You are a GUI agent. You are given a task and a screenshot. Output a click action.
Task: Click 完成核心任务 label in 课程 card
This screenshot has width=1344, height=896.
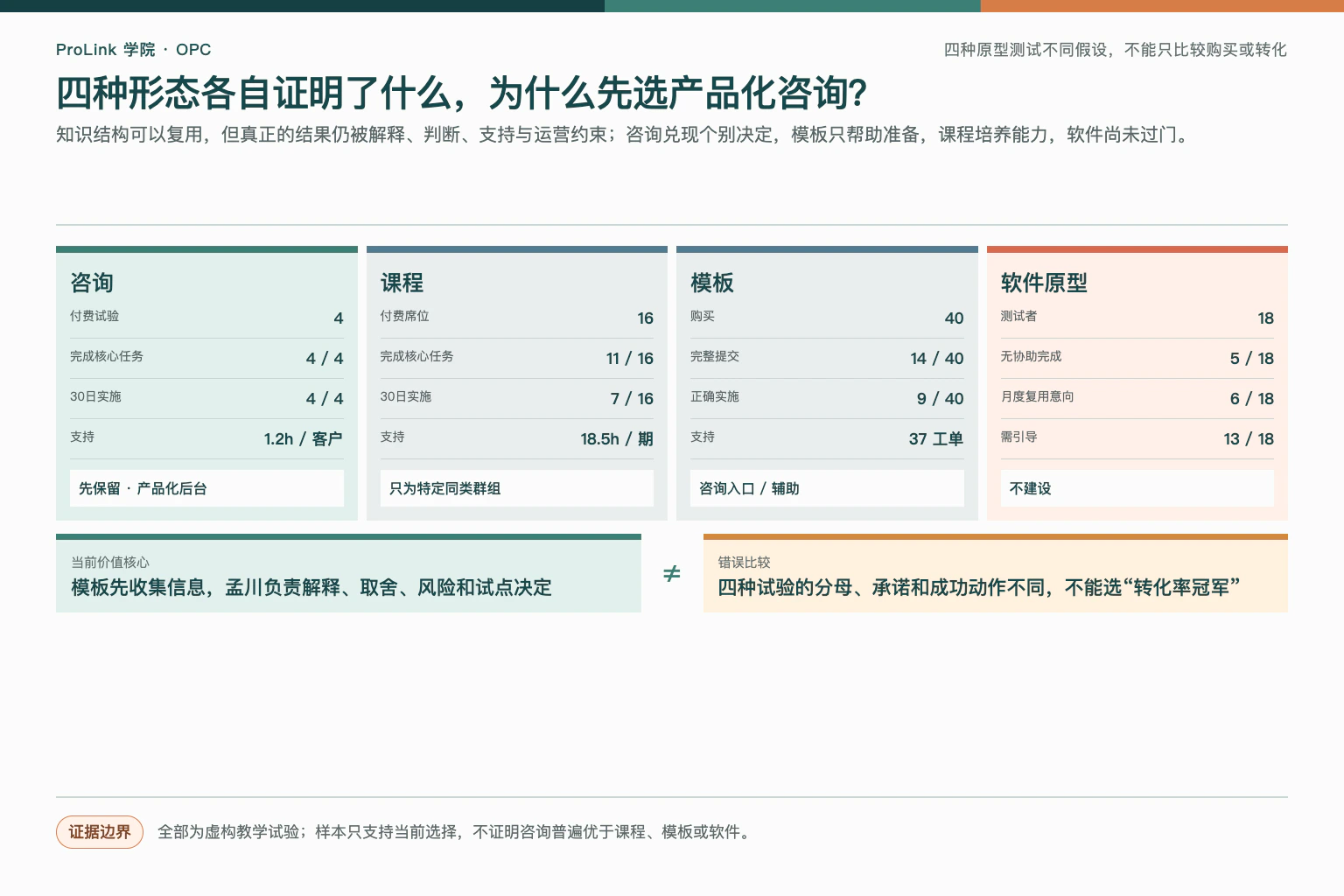tap(416, 356)
